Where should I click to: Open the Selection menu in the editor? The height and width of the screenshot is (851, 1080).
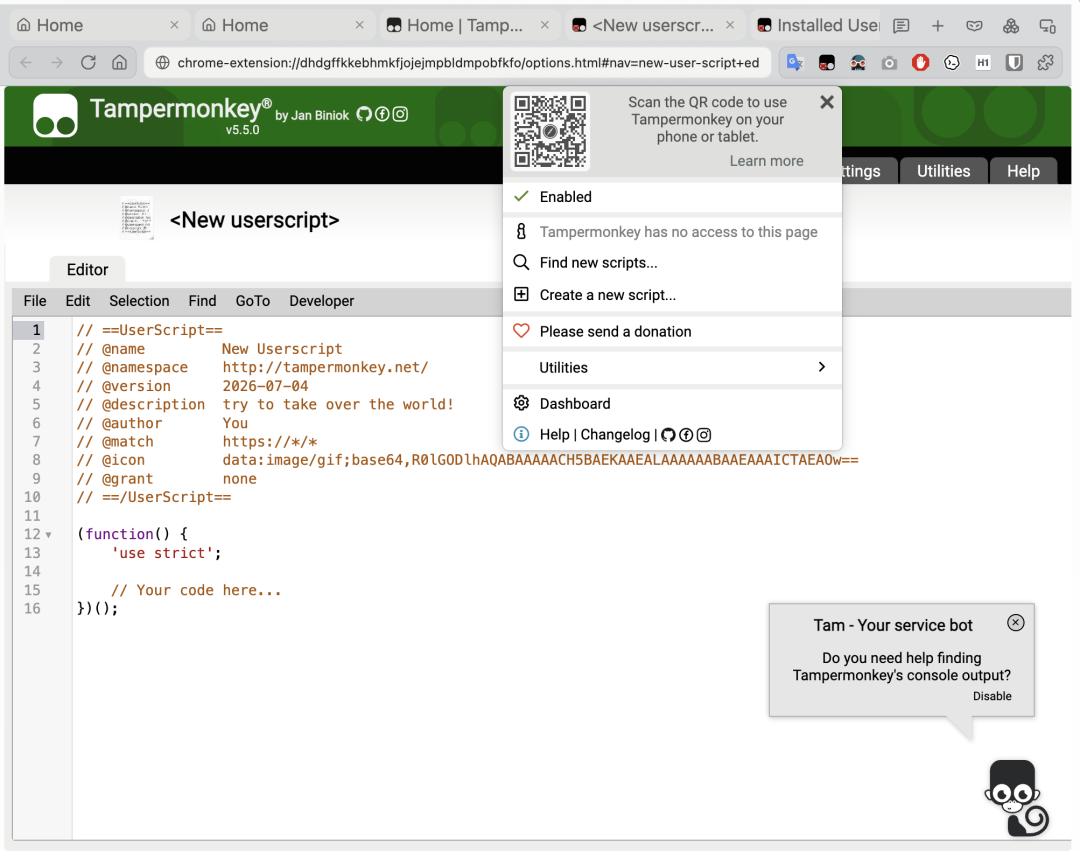pos(139,301)
